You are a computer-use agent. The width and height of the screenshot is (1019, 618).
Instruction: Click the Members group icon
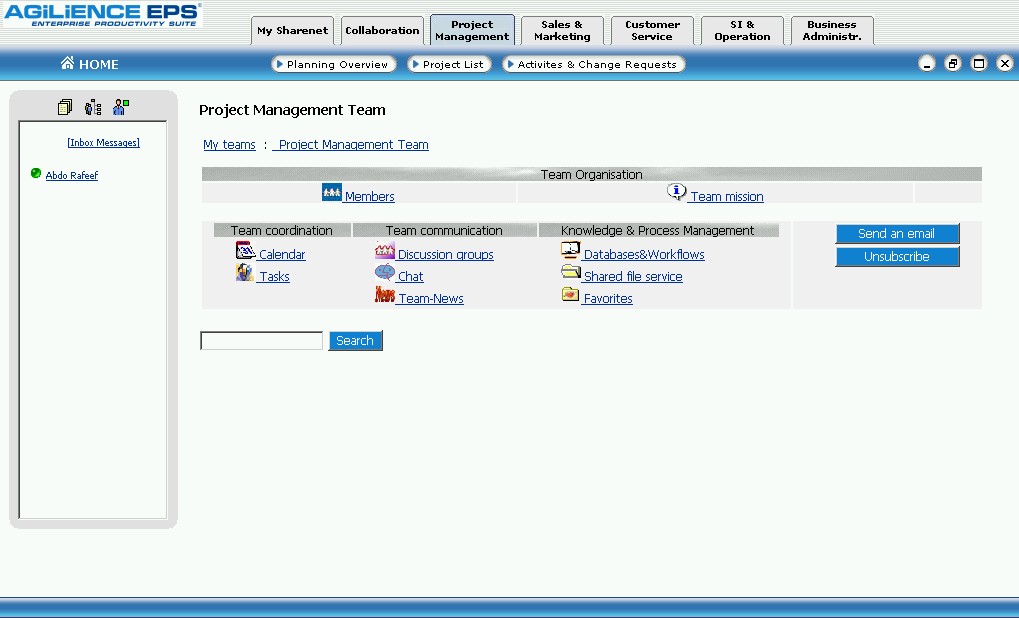point(332,192)
